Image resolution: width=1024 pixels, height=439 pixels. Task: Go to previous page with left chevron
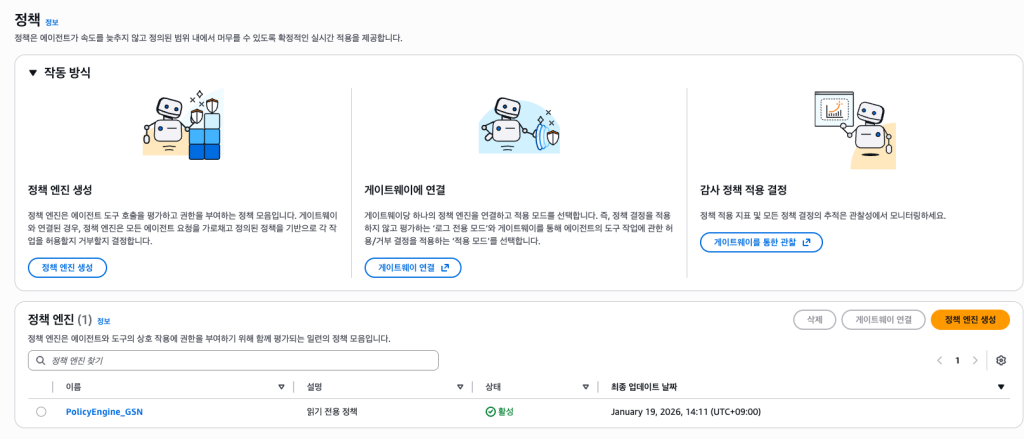[939, 360]
